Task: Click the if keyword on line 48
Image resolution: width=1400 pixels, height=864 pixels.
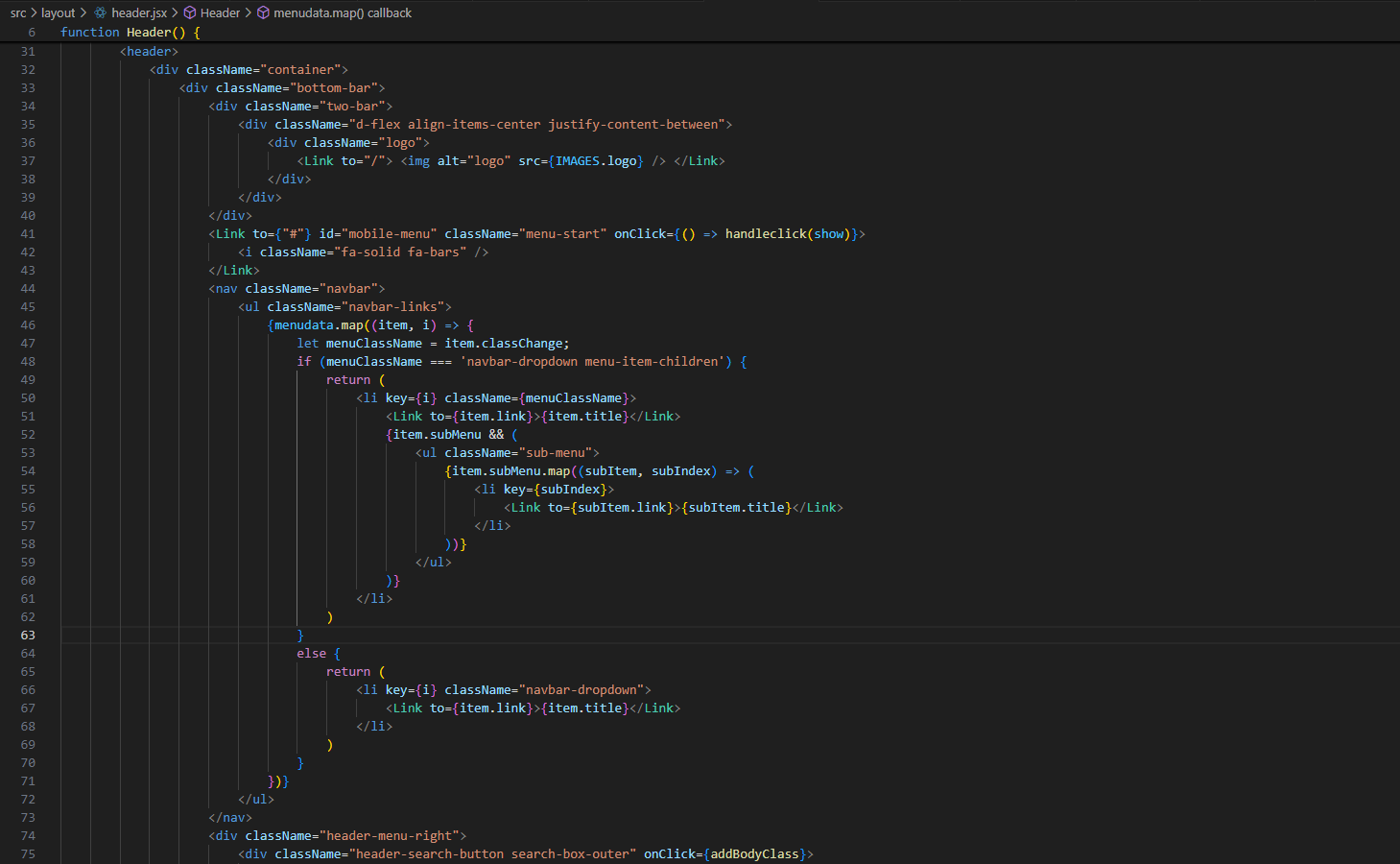Action: coord(304,361)
